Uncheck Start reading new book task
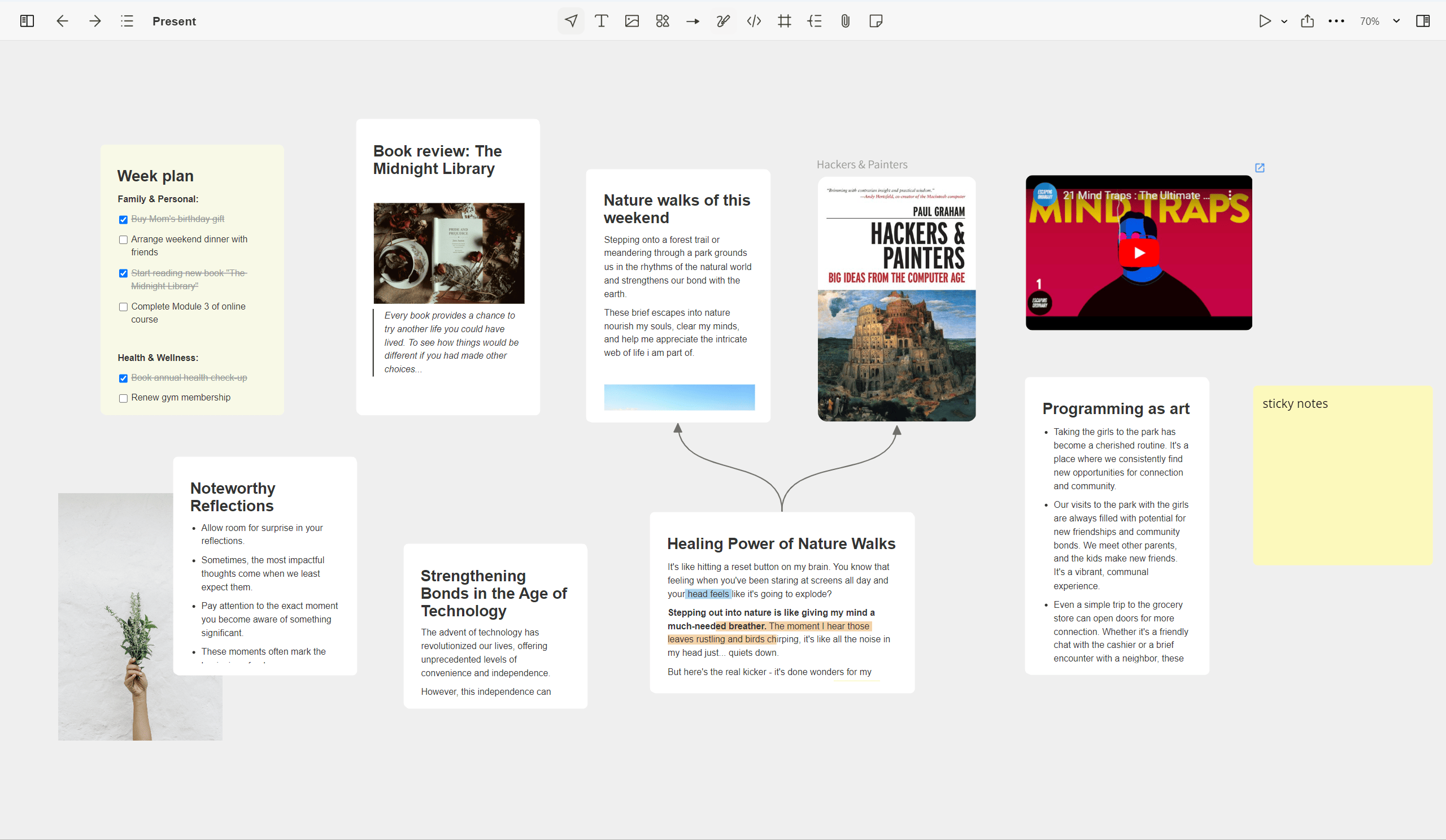This screenshot has width=1446, height=840. coord(123,273)
